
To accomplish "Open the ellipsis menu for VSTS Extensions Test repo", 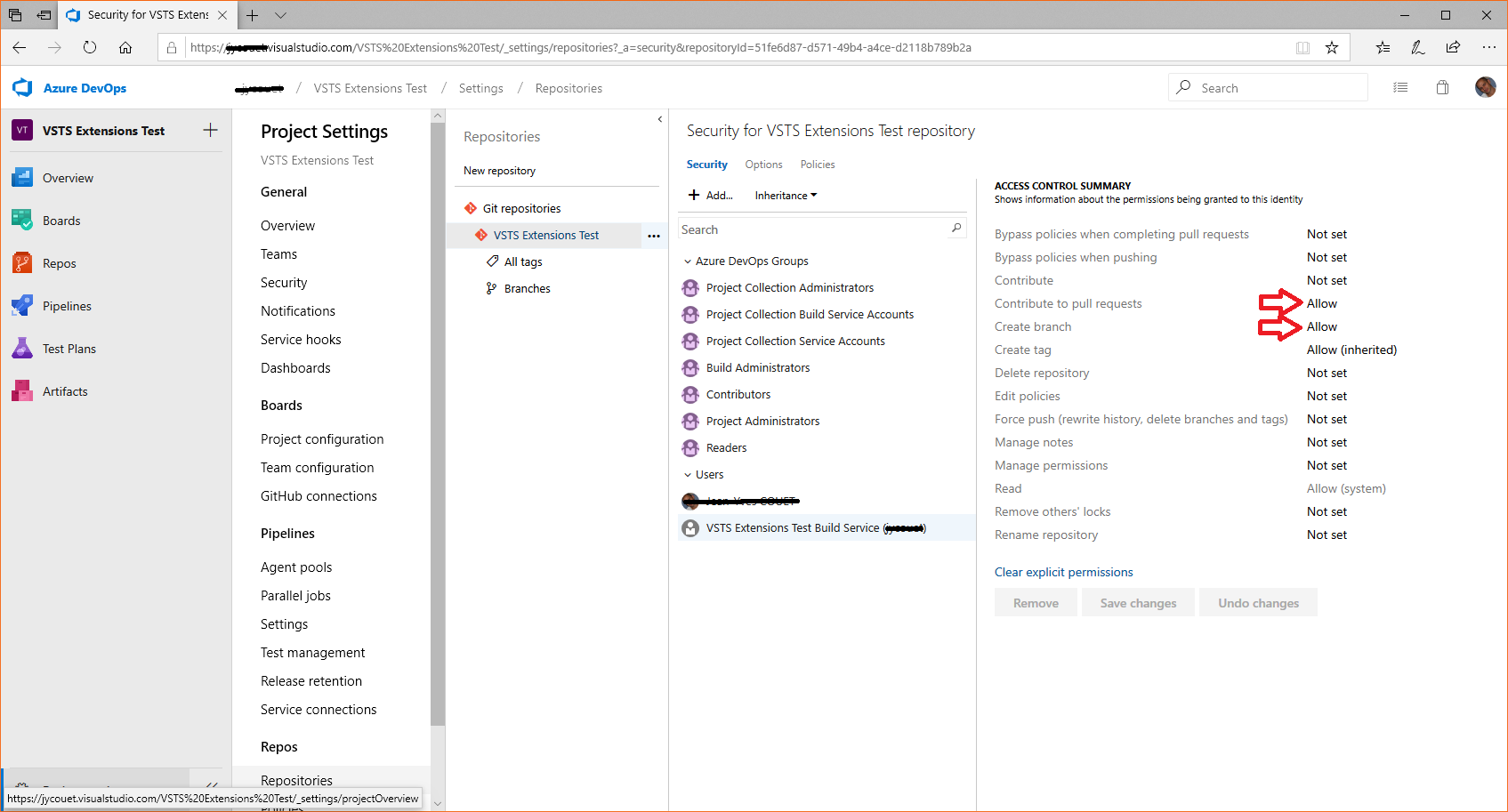I will point(654,236).
